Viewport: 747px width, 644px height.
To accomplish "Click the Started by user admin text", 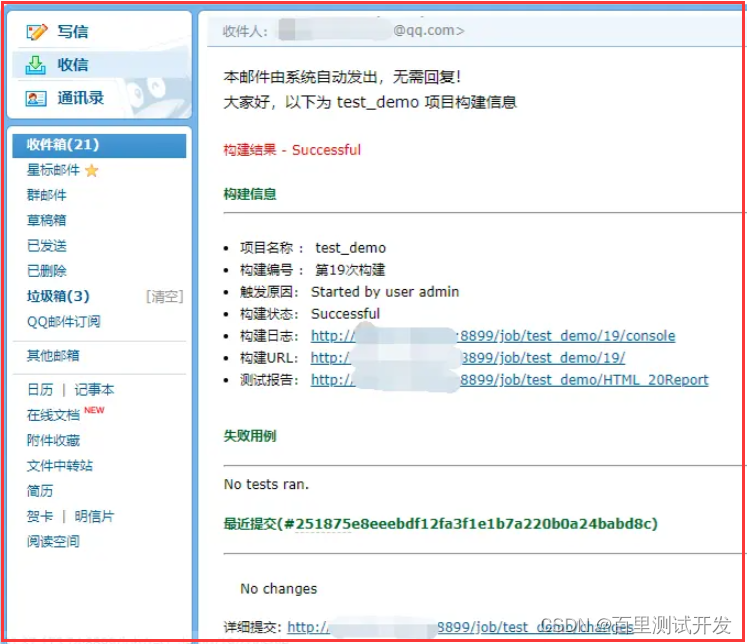I will coord(385,292).
